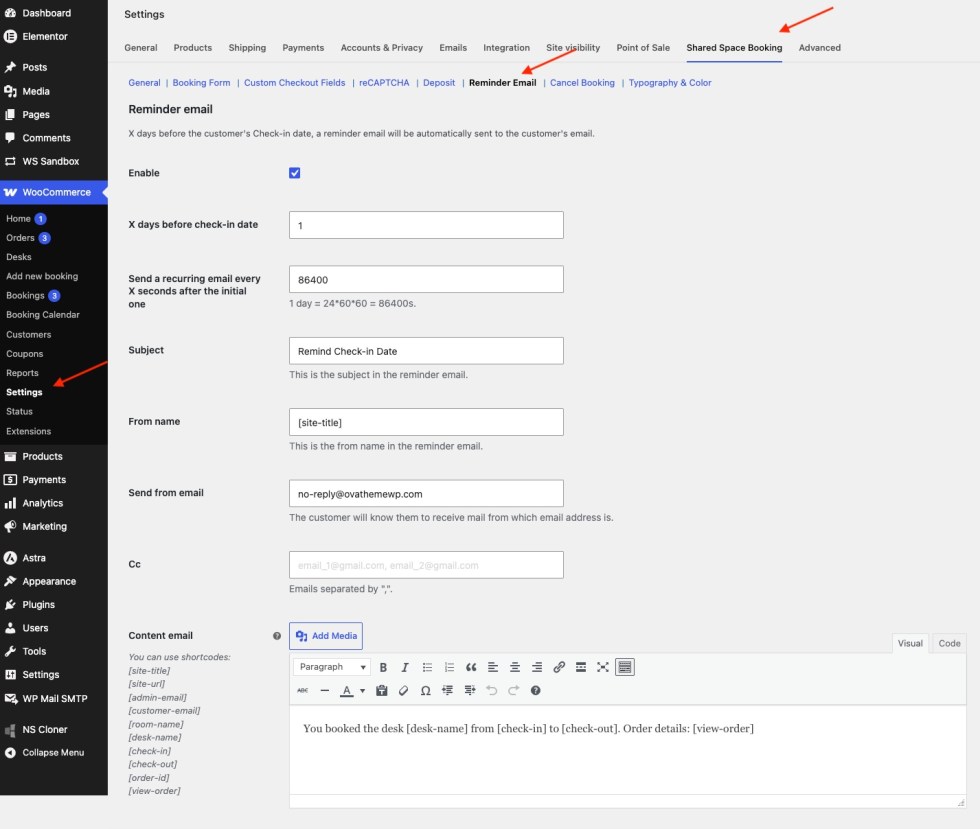
Task: Open the Plugins admin menu
Action: [38, 605]
